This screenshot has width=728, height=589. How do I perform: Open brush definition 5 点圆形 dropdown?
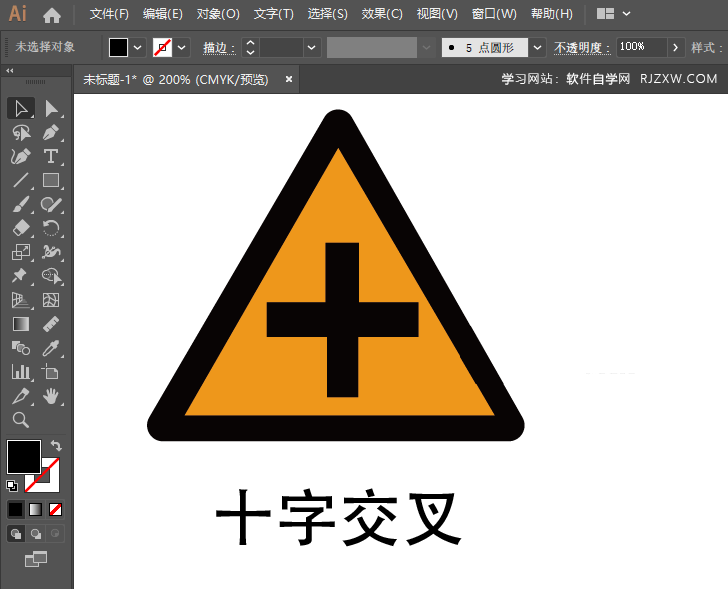[x=537, y=47]
